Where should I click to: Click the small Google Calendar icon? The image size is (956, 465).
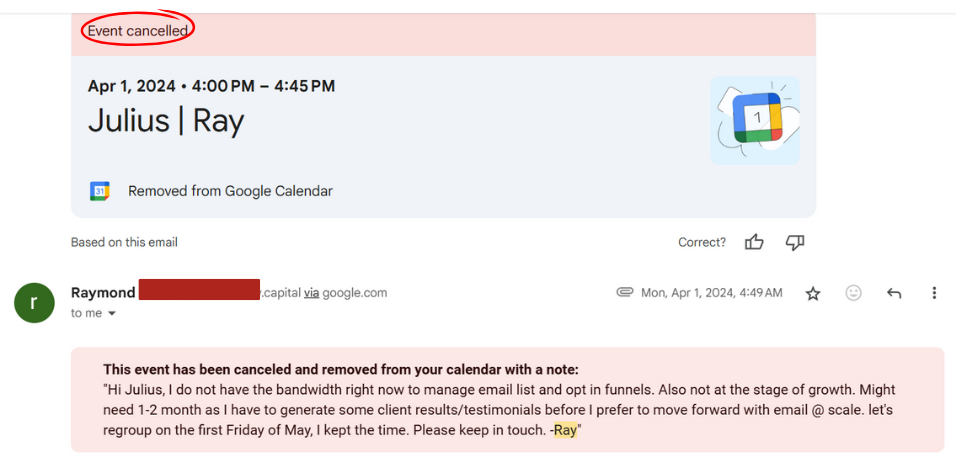100,191
